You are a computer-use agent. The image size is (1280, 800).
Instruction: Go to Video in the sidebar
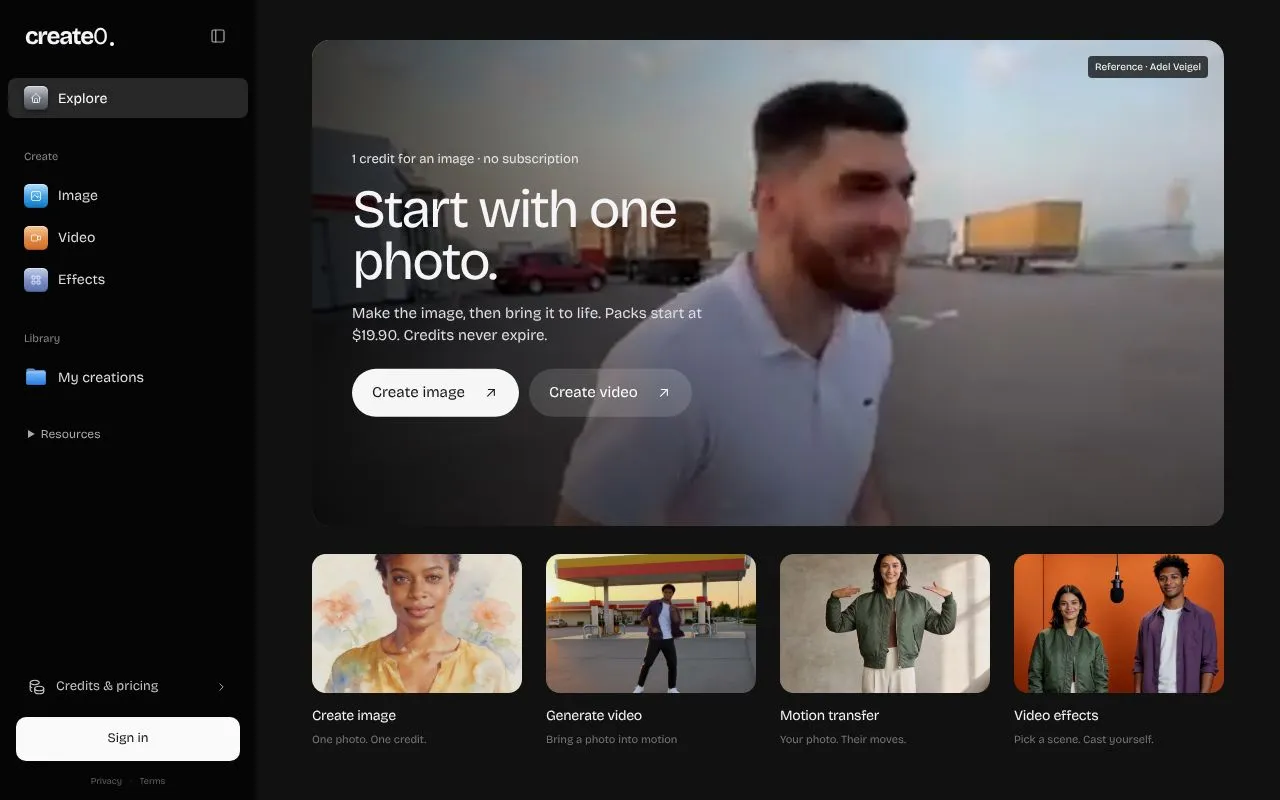coord(128,238)
